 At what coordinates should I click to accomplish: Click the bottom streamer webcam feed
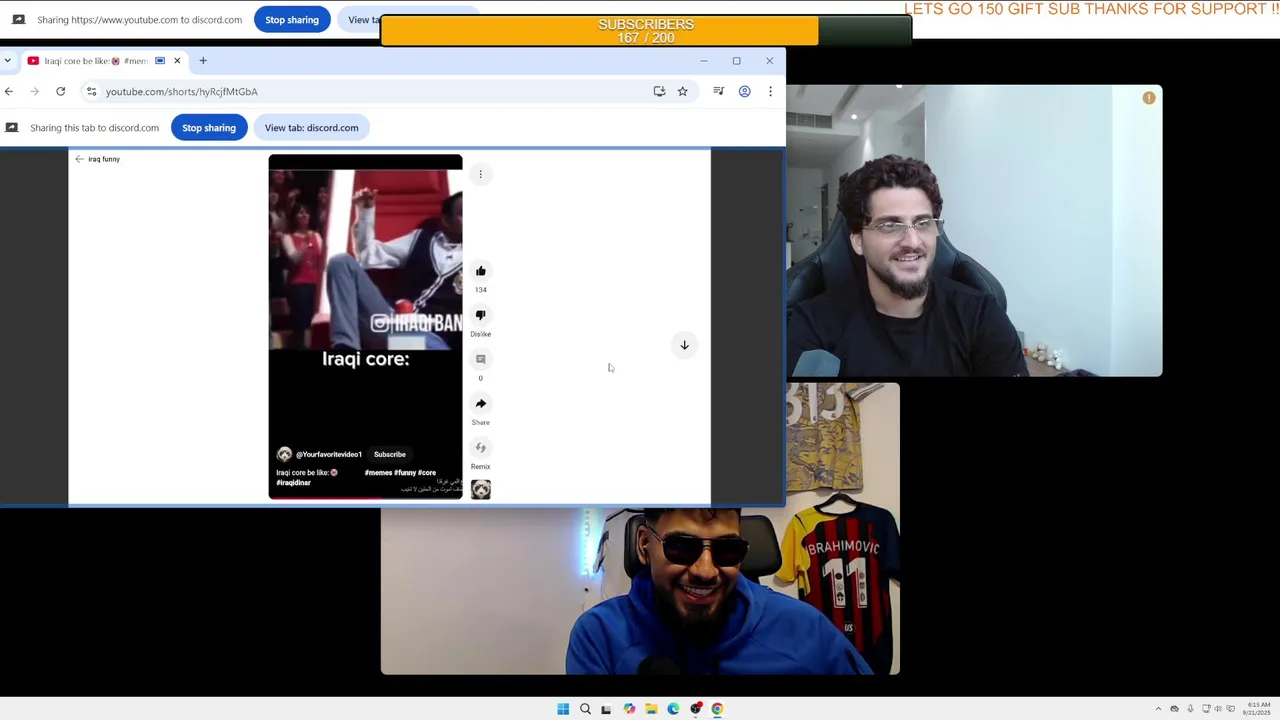click(x=640, y=590)
